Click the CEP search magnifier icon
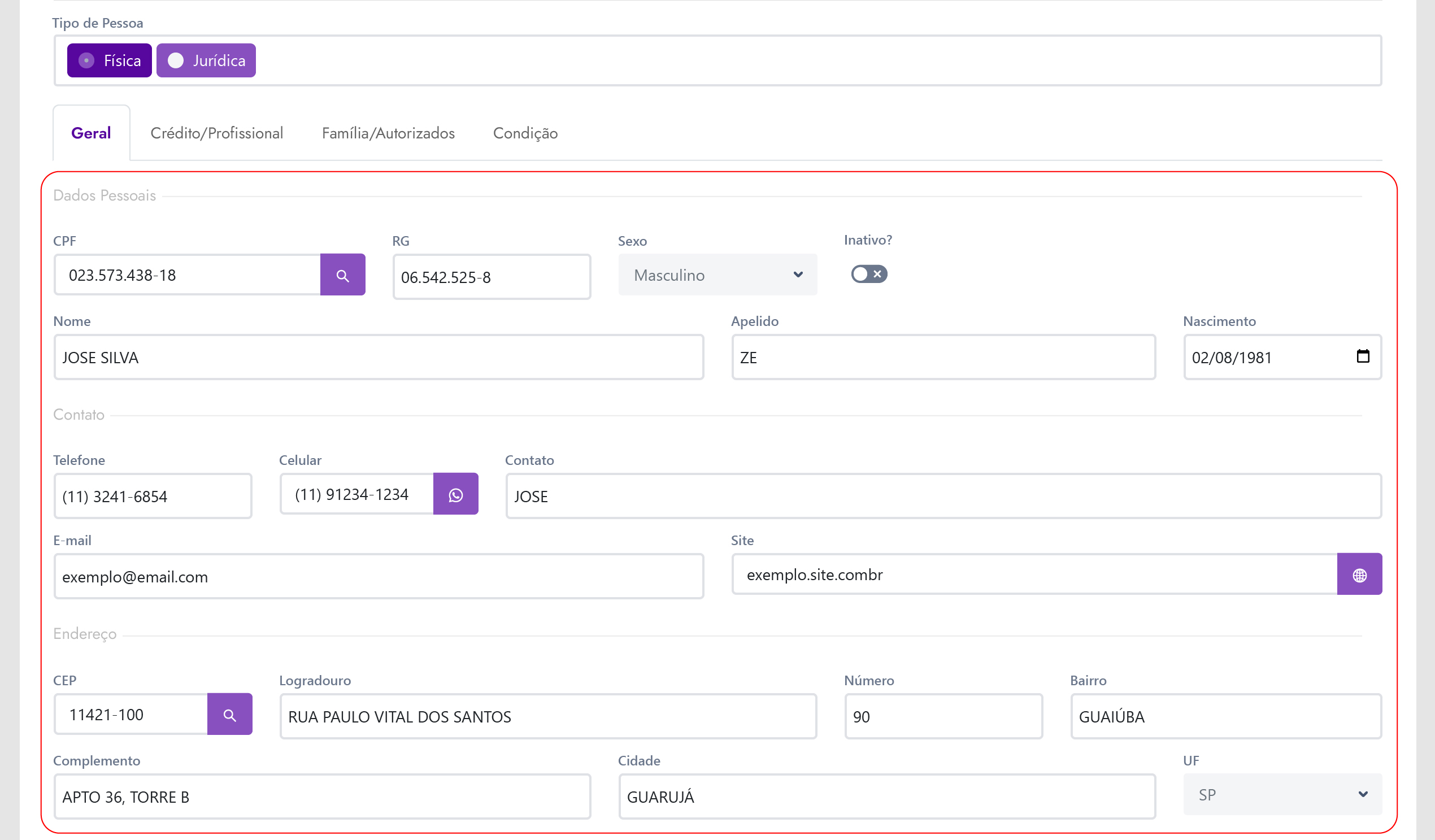This screenshot has height=840, width=1435. tap(229, 714)
